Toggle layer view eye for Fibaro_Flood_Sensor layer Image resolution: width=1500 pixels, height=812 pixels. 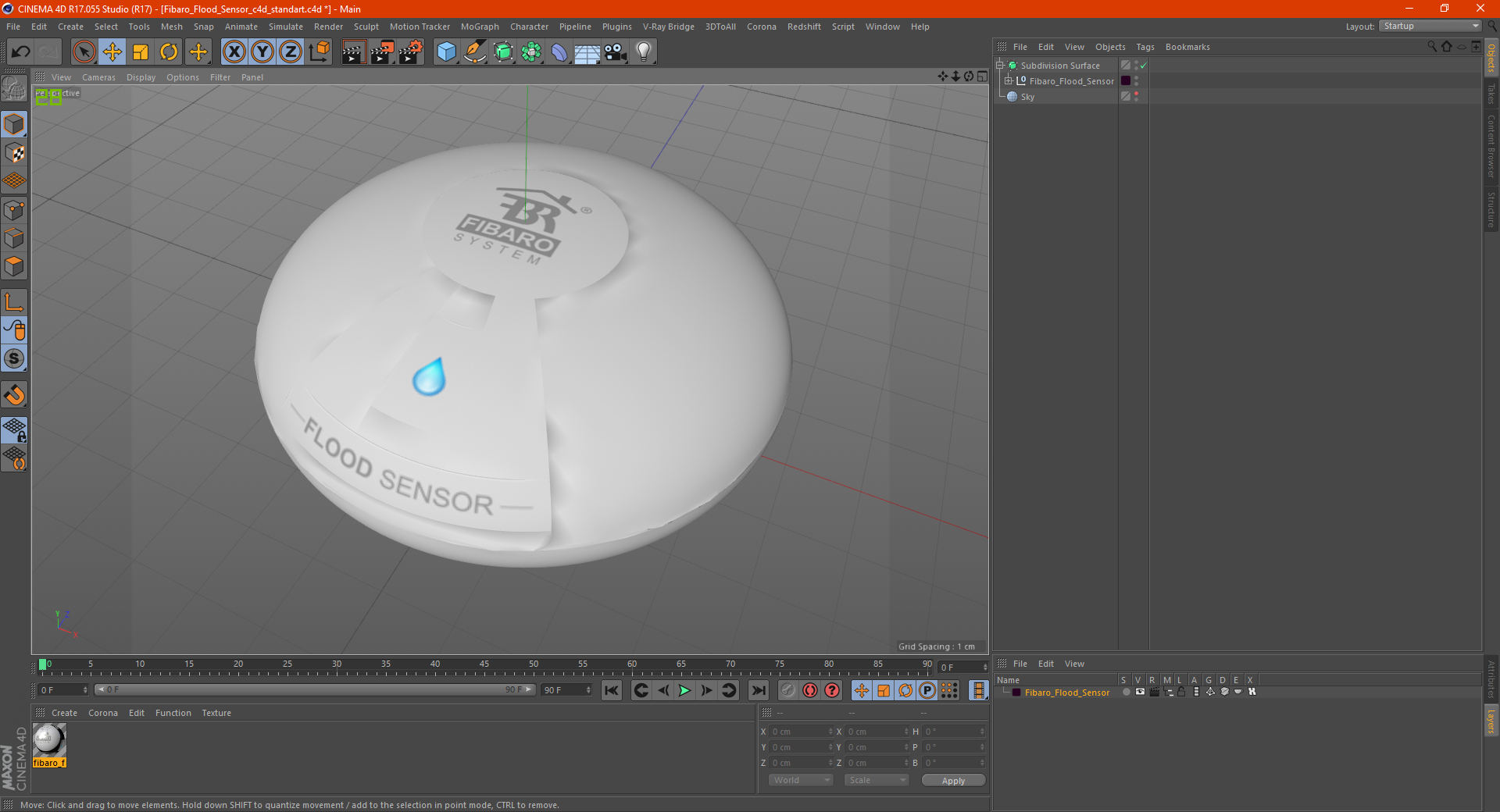tap(1140, 692)
